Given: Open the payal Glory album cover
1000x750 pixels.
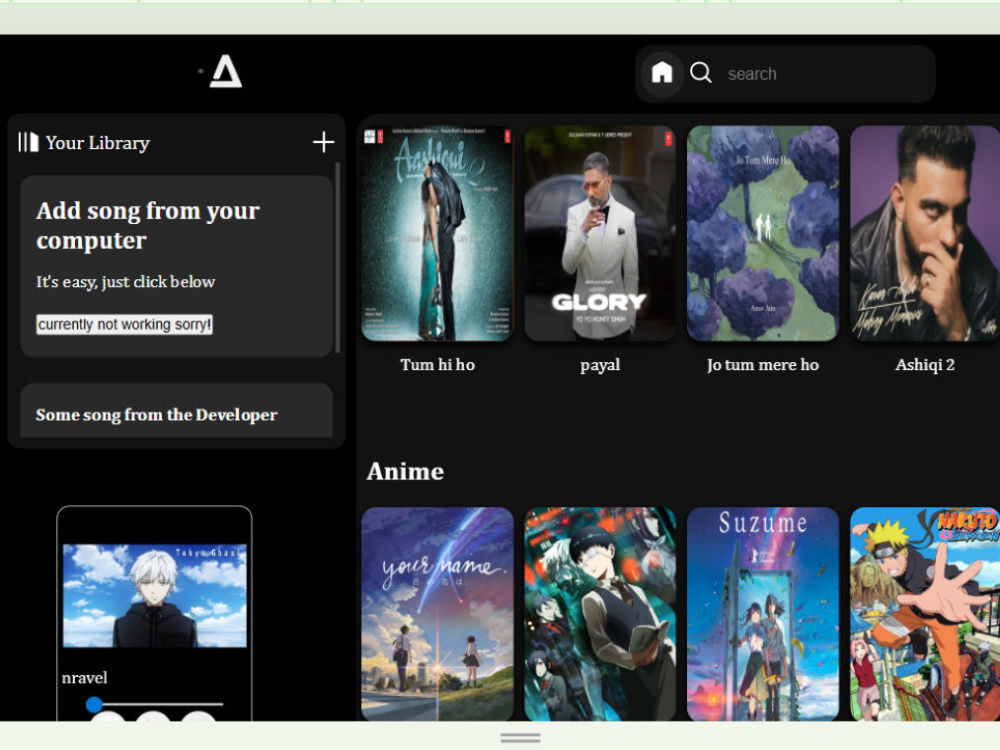Looking at the screenshot, I should click(x=600, y=233).
